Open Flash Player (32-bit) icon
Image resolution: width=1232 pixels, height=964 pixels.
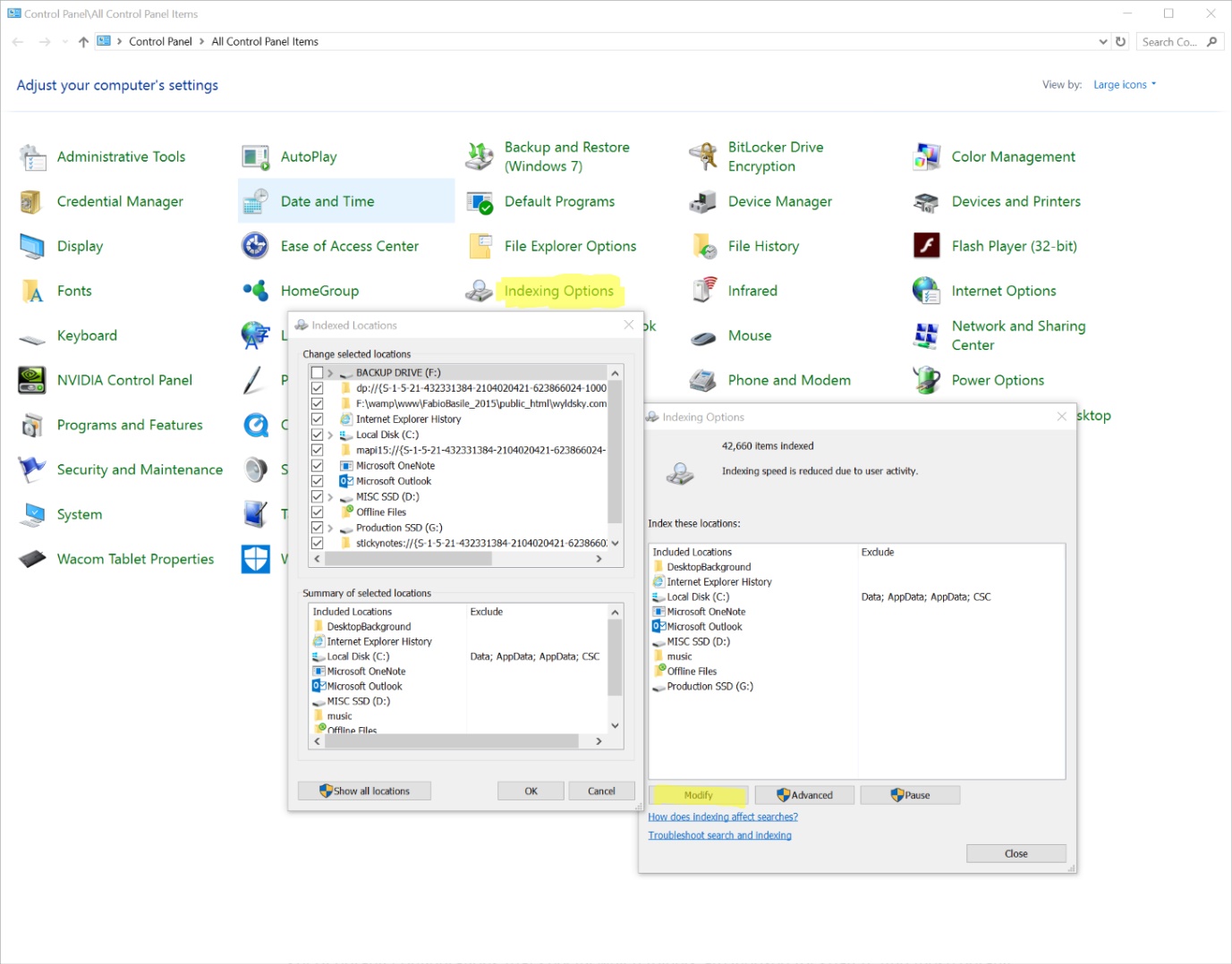click(927, 246)
